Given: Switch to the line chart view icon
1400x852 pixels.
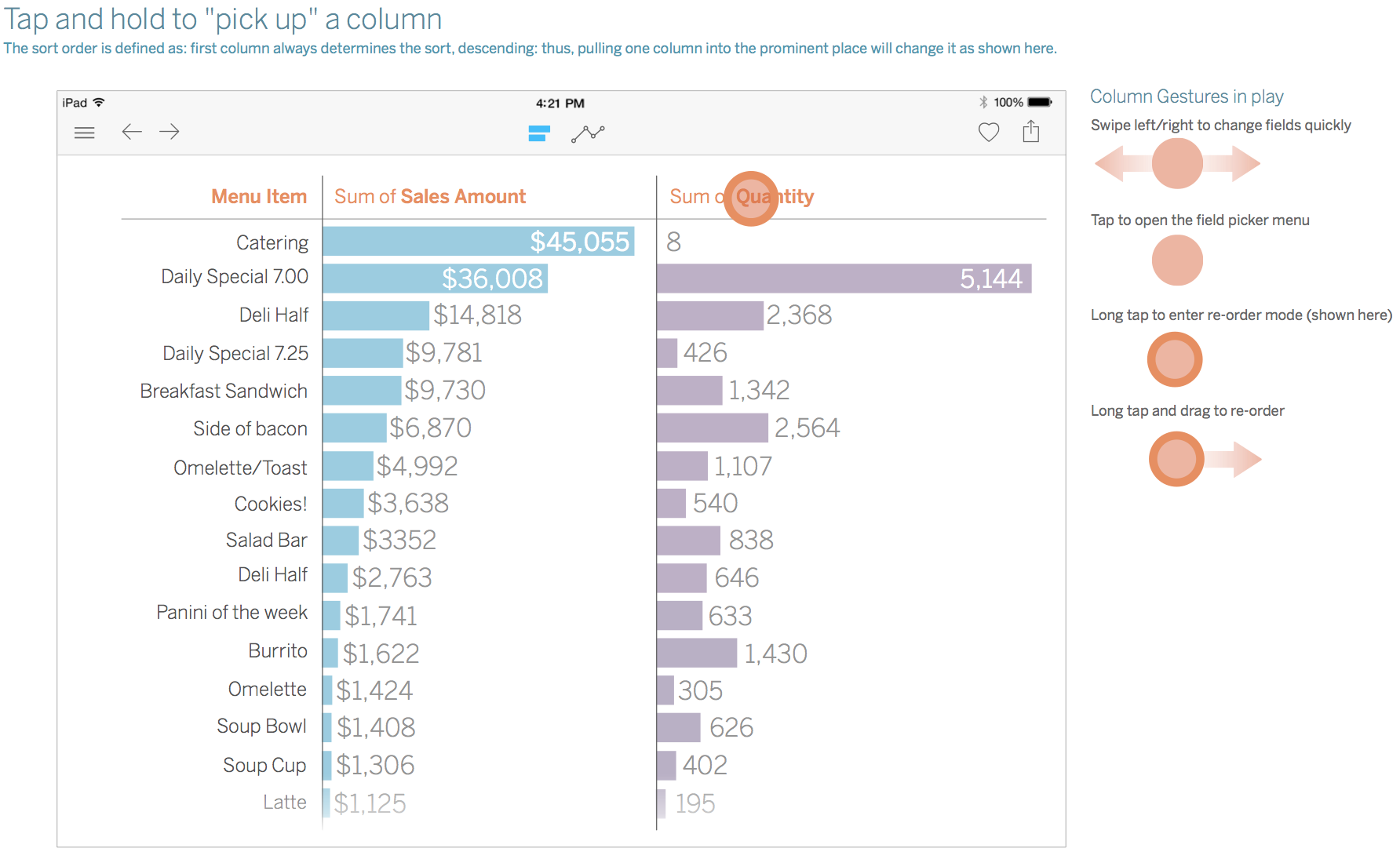Looking at the screenshot, I should pos(588,133).
